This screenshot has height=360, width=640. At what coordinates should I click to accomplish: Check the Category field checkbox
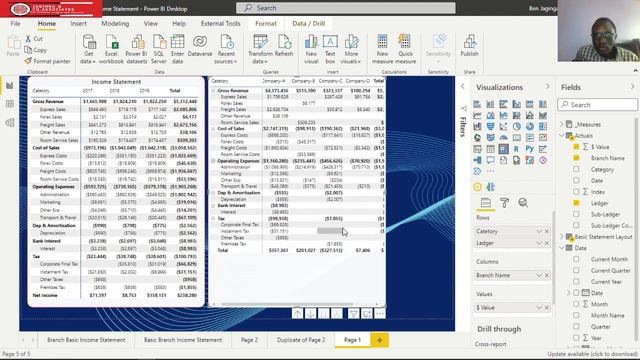(576, 169)
